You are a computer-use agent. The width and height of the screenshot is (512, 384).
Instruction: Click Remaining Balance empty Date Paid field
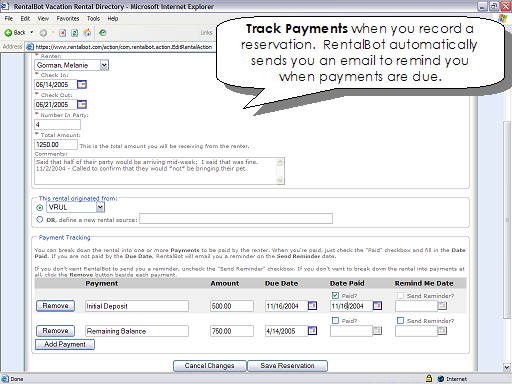click(351, 331)
